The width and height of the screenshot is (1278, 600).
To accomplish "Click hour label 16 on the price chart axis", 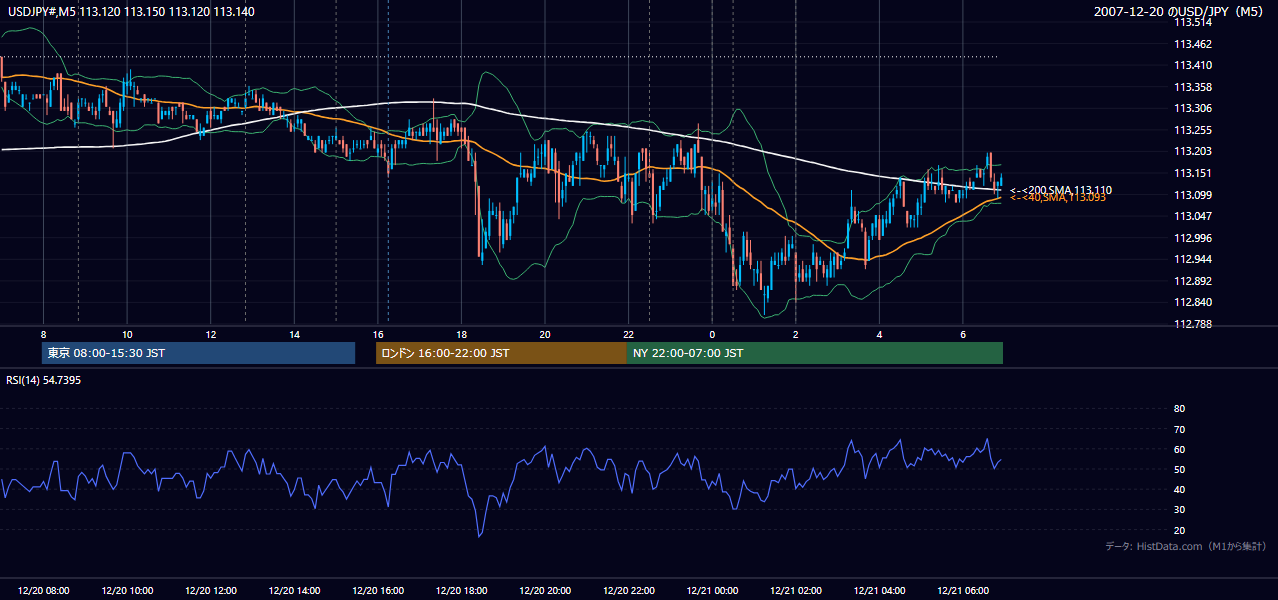I will coord(378,334).
